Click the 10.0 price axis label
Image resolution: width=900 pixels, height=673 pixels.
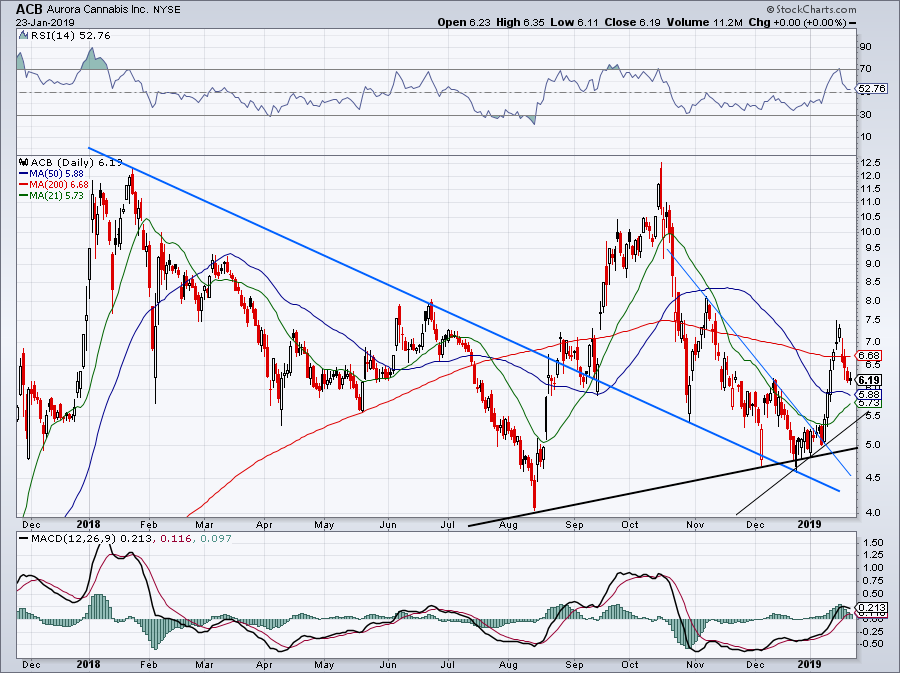869,232
